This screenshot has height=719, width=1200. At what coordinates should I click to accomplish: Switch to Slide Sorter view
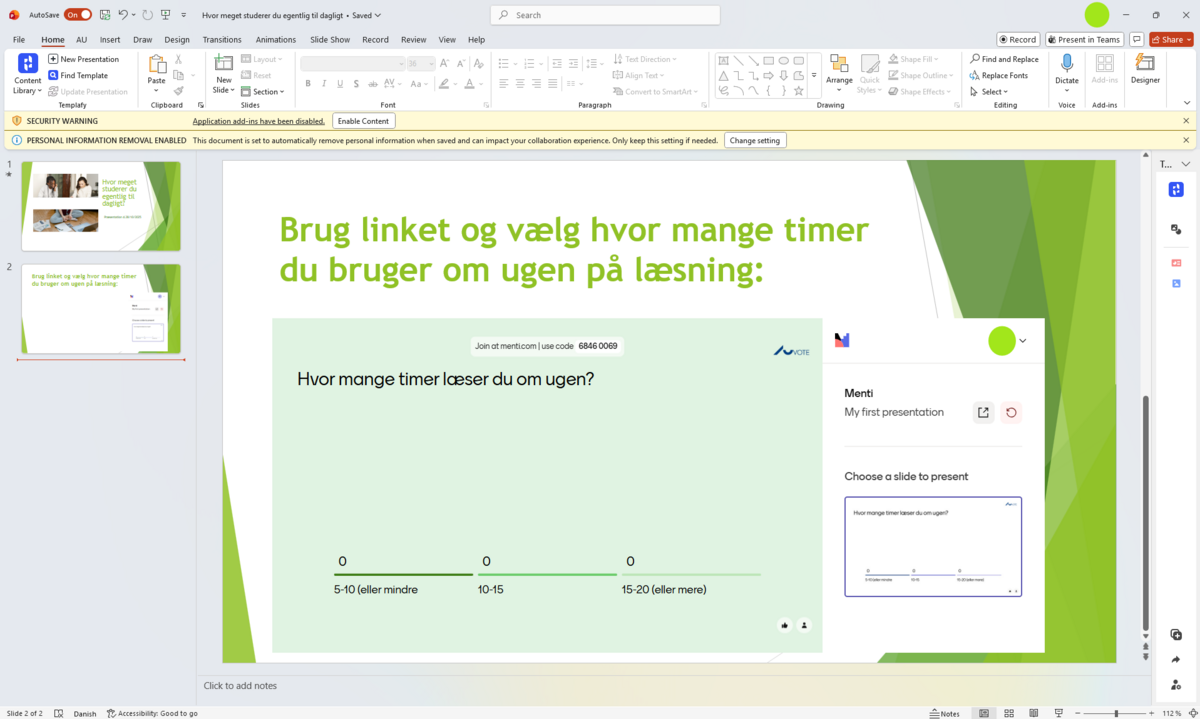click(x=1008, y=713)
